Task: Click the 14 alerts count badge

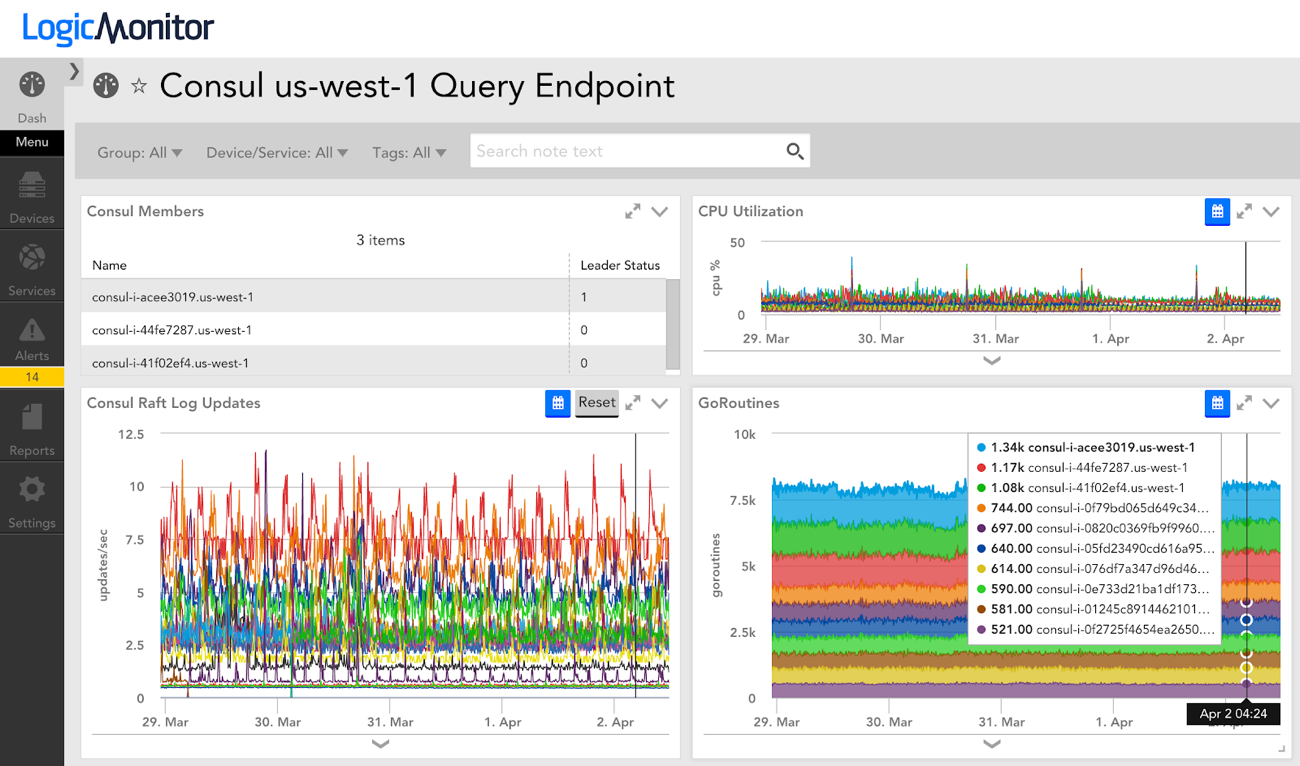Action: 32,377
